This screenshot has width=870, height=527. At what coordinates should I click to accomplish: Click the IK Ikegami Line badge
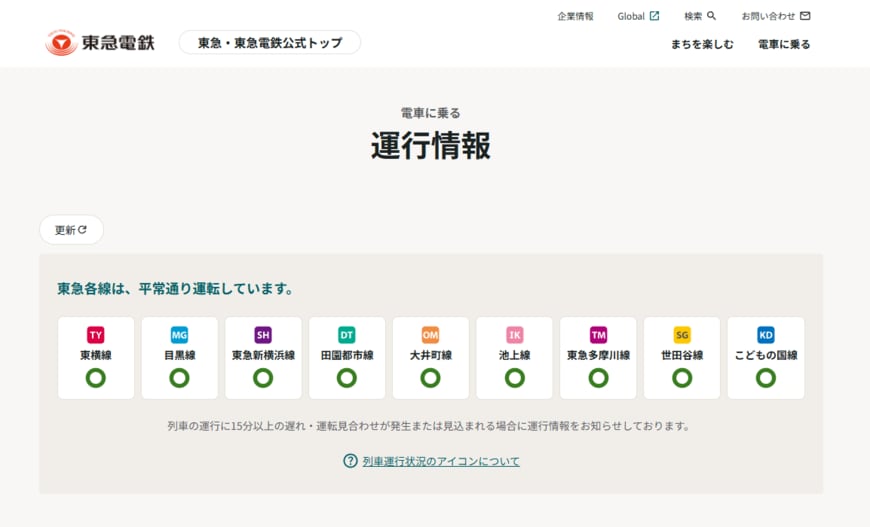pyautogui.click(x=514, y=335)
